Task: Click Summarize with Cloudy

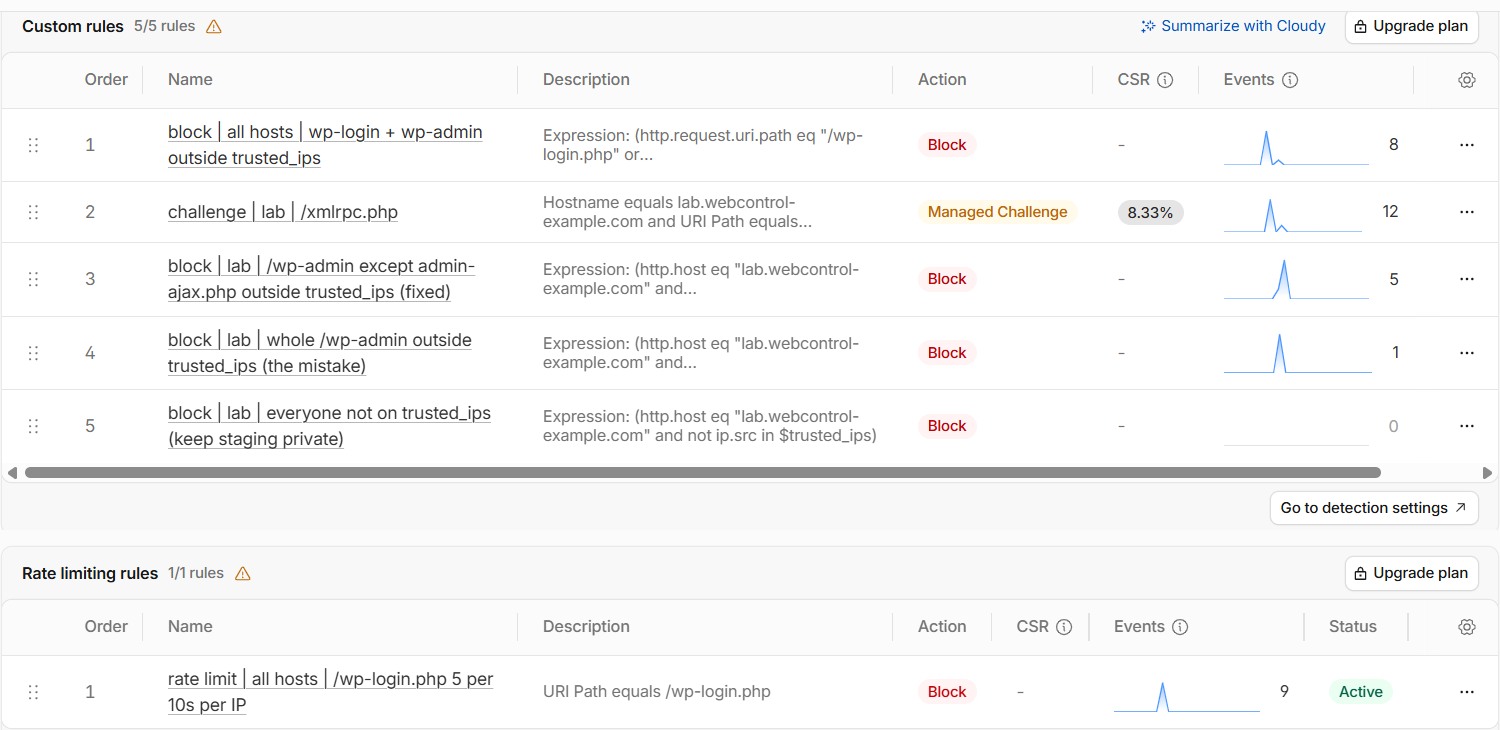Action: tap(1233, 26)
